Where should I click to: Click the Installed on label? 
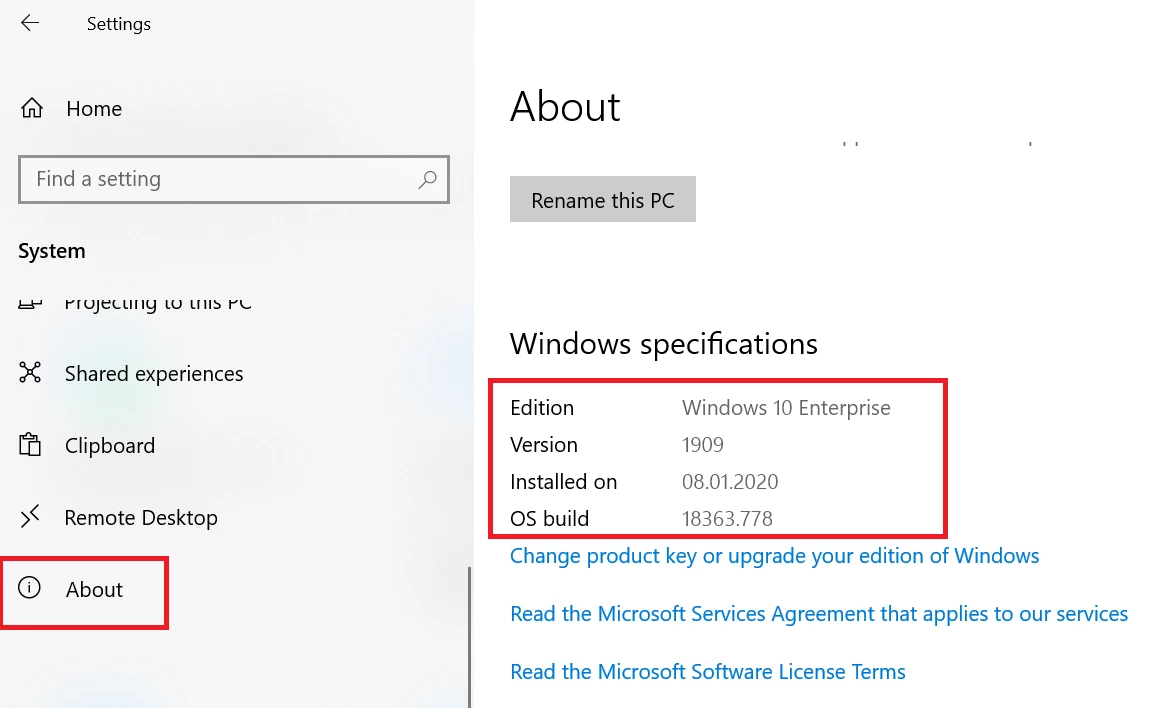(563, 482)
